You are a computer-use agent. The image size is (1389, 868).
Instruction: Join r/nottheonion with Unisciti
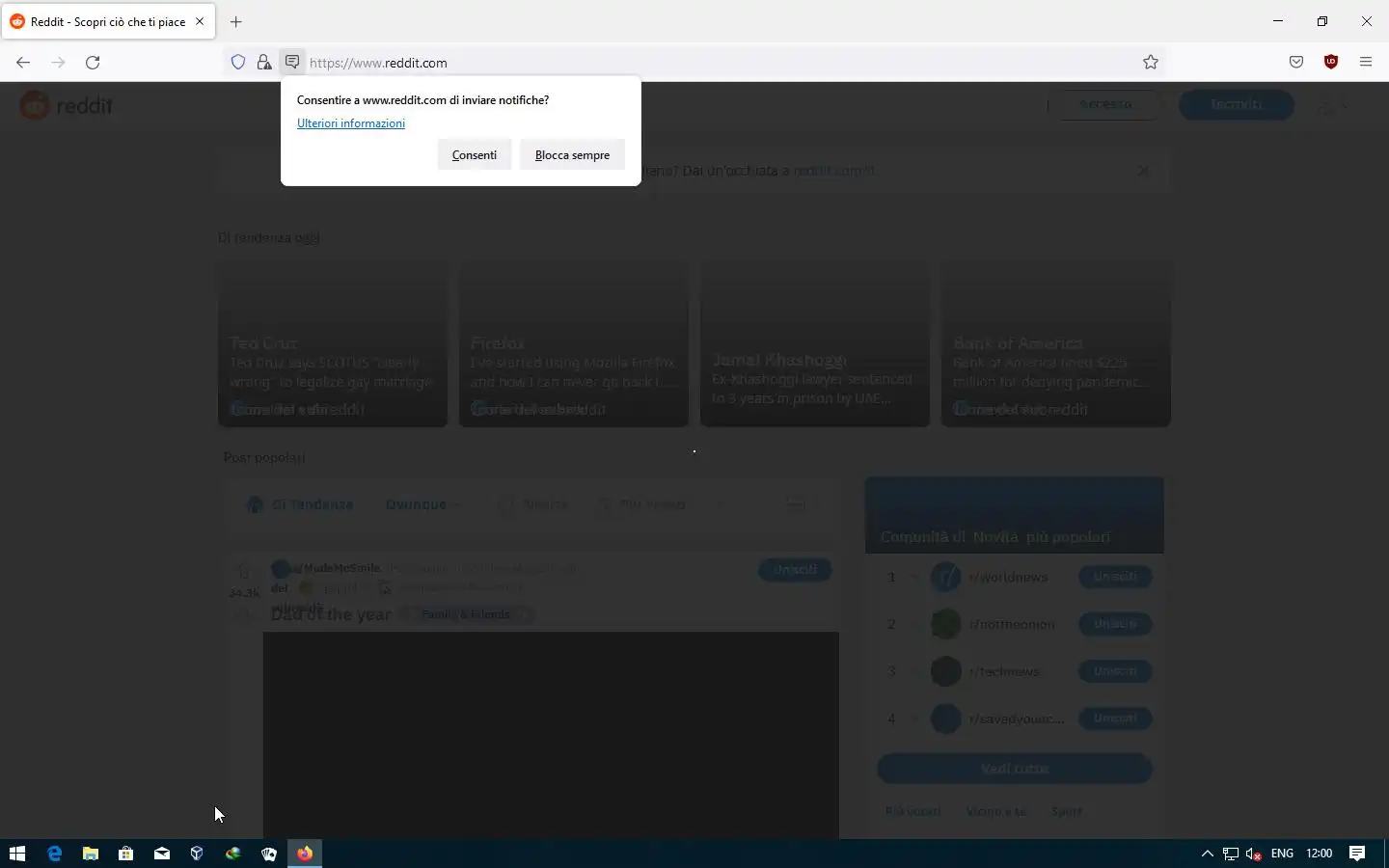1115,624
